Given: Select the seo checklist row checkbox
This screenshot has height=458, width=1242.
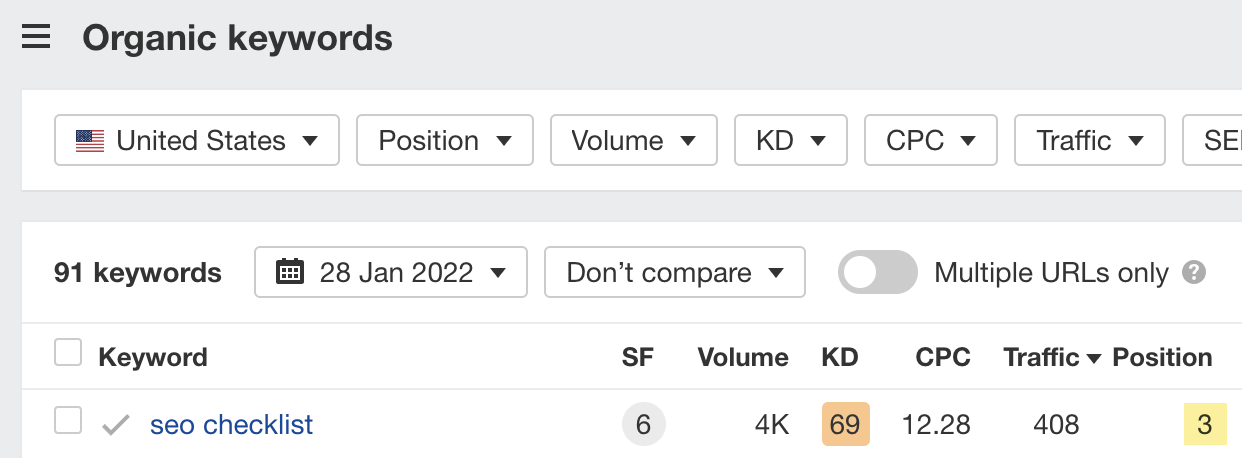Looking at the screenshot, I should (x=68, y=422).
